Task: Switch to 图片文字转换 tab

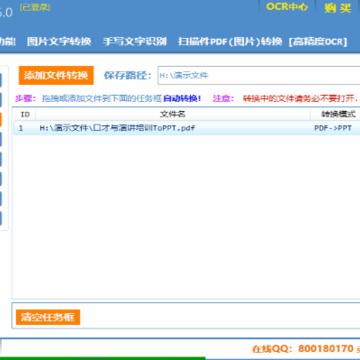Action: point(59,42)
